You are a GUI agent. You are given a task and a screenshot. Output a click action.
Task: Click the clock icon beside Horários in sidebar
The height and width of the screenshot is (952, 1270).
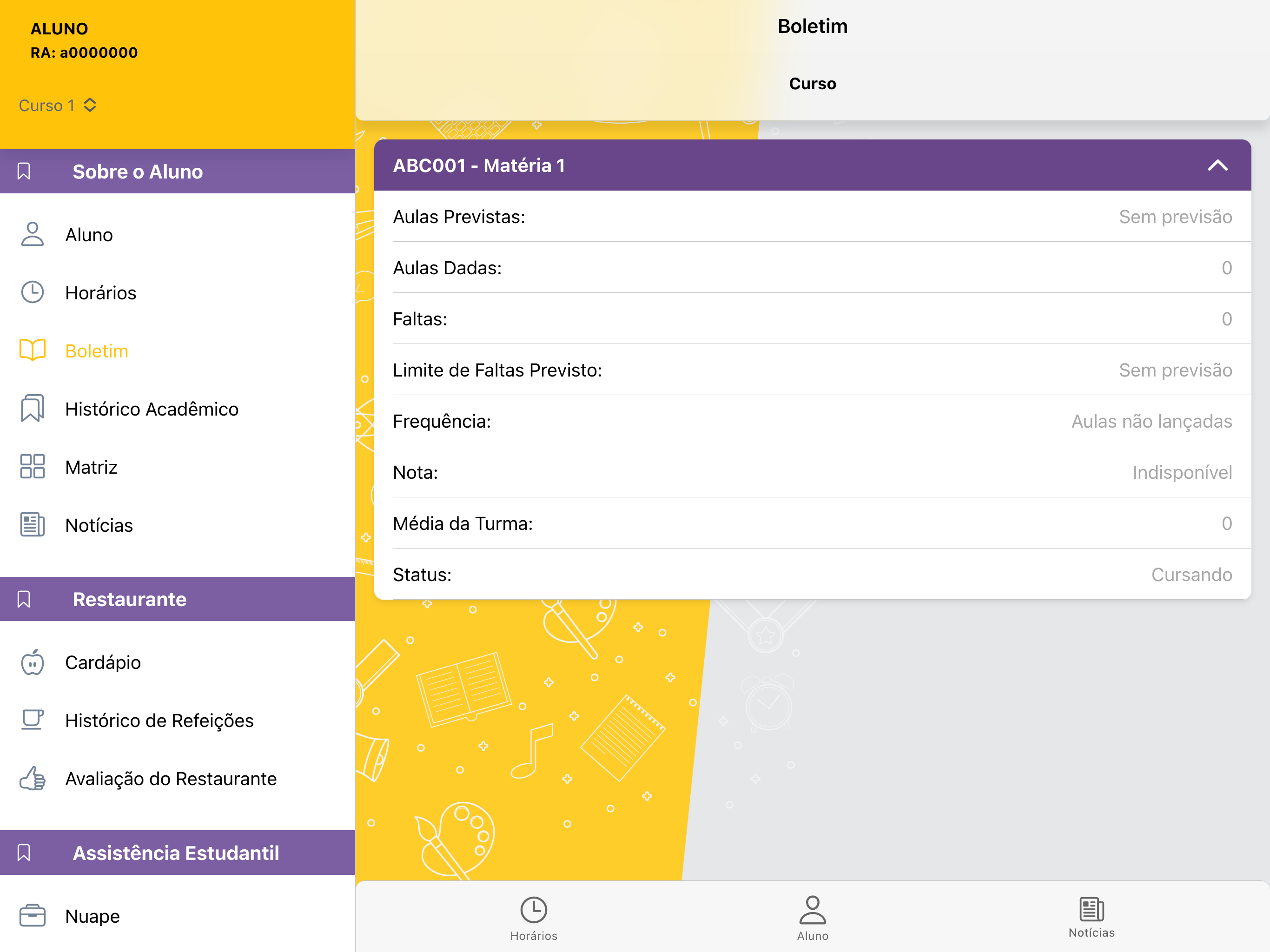click(32, 292)
